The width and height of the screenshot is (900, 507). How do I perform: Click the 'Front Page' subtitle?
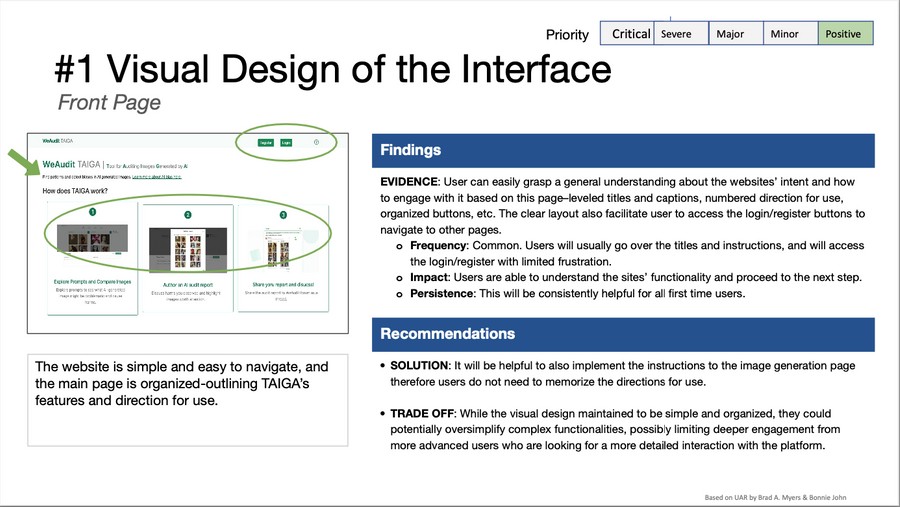point(109,102)
